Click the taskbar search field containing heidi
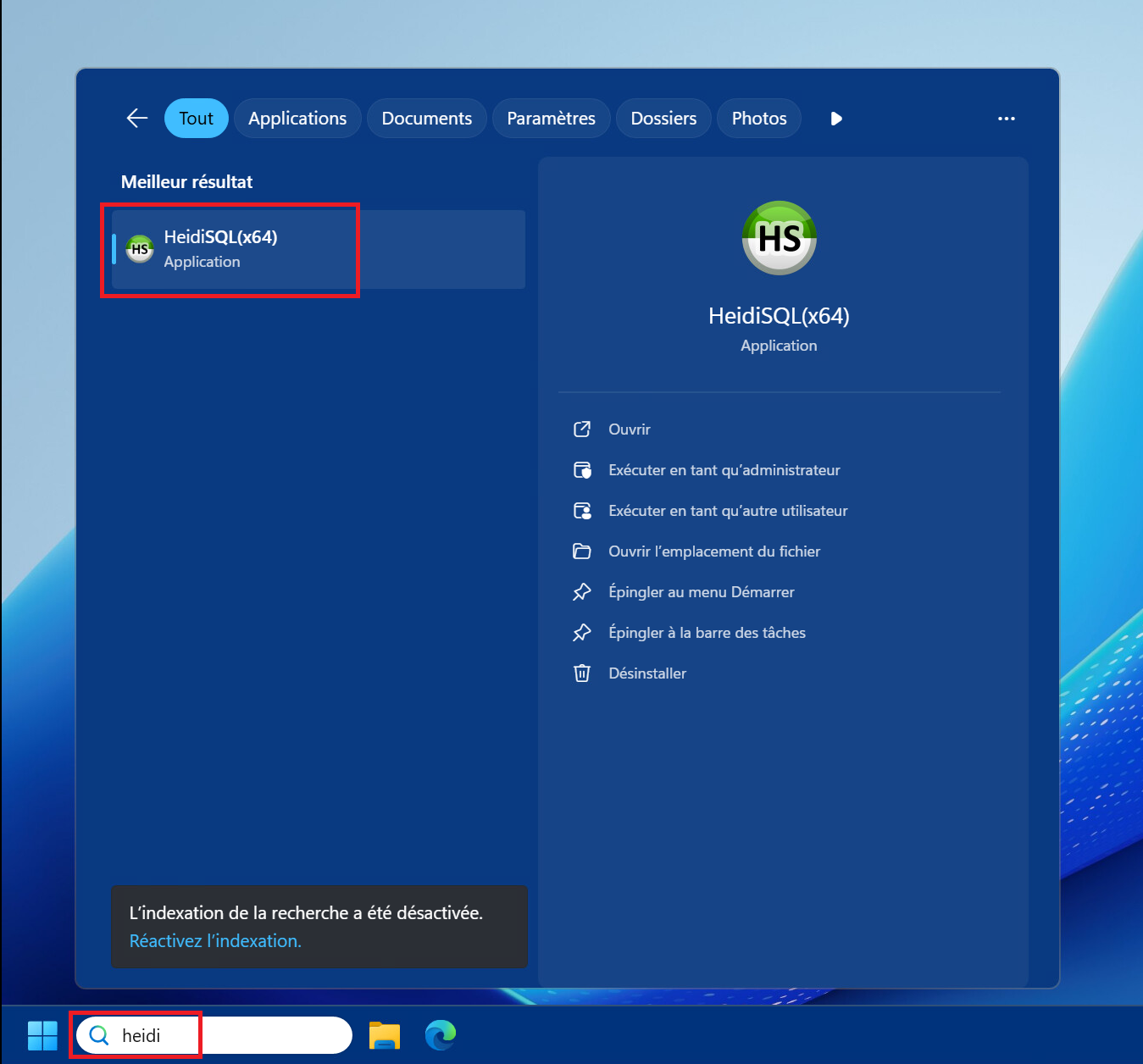Image resolution: width=1143 pixels, height=1064 pixels. (x=214, y=1035)
